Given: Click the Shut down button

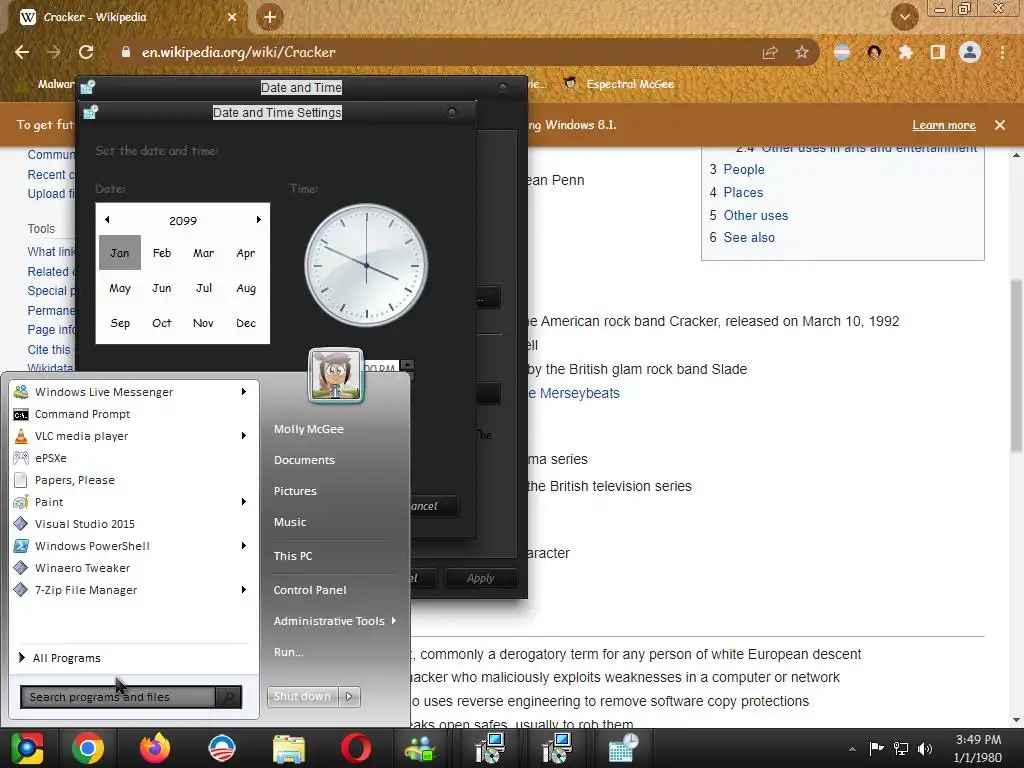Looking at the screenshot, I should (x=302, y=697).
